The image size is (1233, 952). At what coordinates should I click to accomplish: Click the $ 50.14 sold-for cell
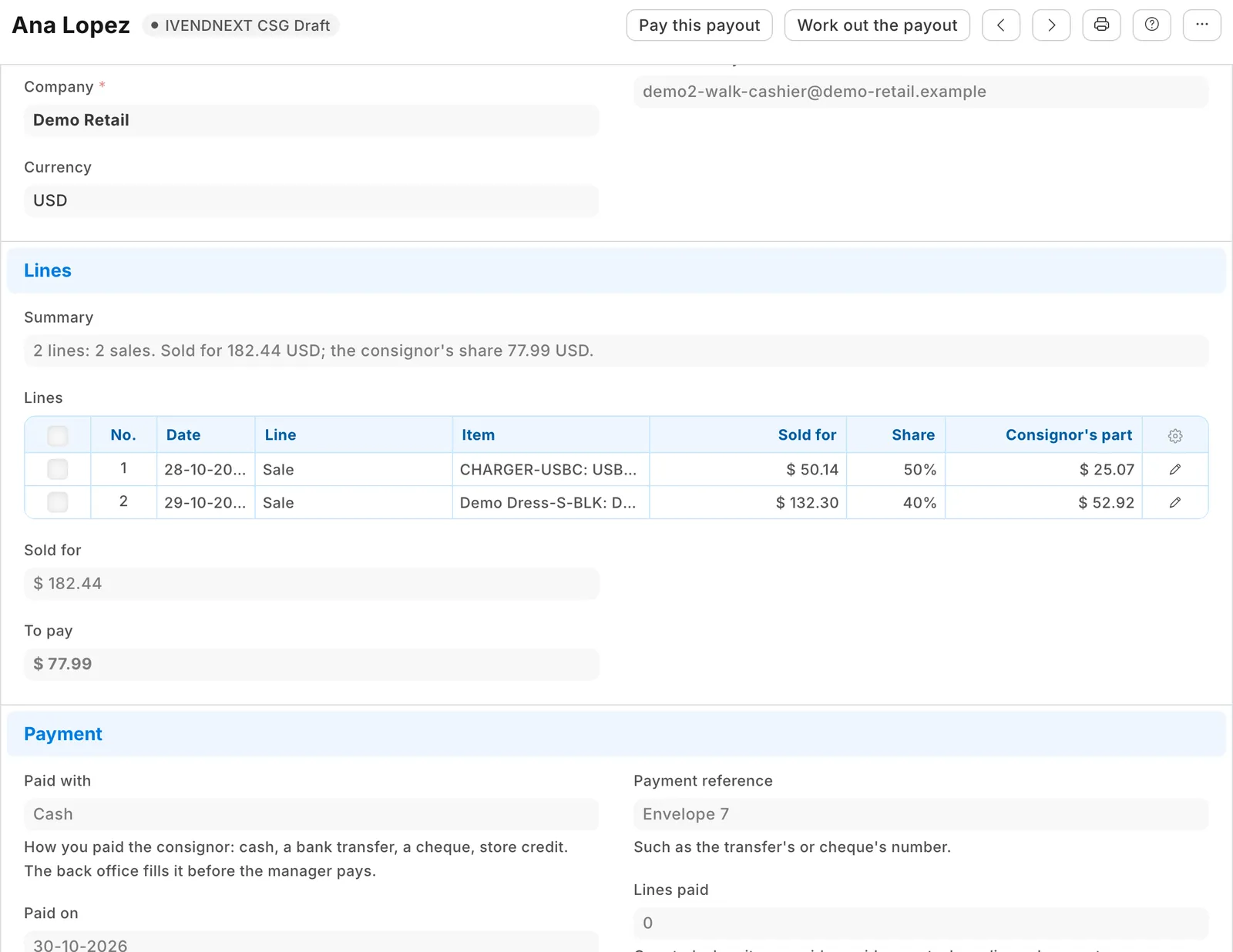point(748,469)
